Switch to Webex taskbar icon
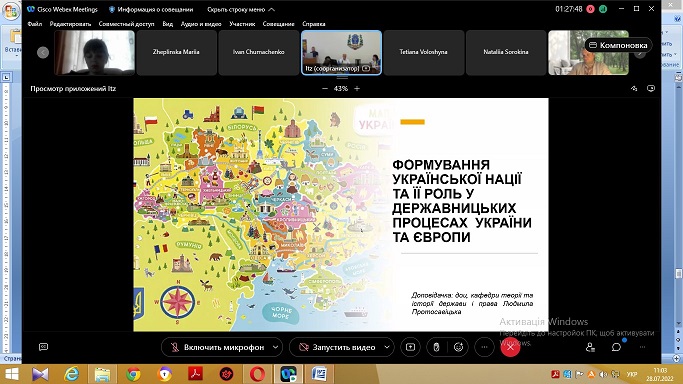This screenshot has width=683, height=384. pyautogui.click(x=288, y=374)
